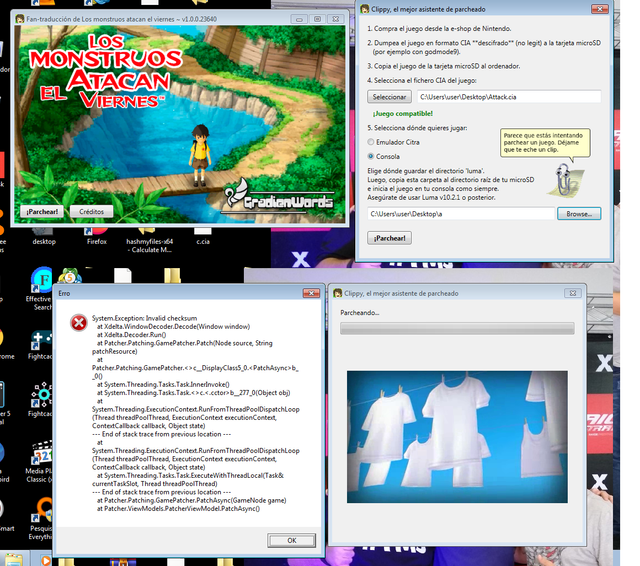Close the Clippy setup window
The height and width of the screenshot is (566, 640).
point(600,9)
